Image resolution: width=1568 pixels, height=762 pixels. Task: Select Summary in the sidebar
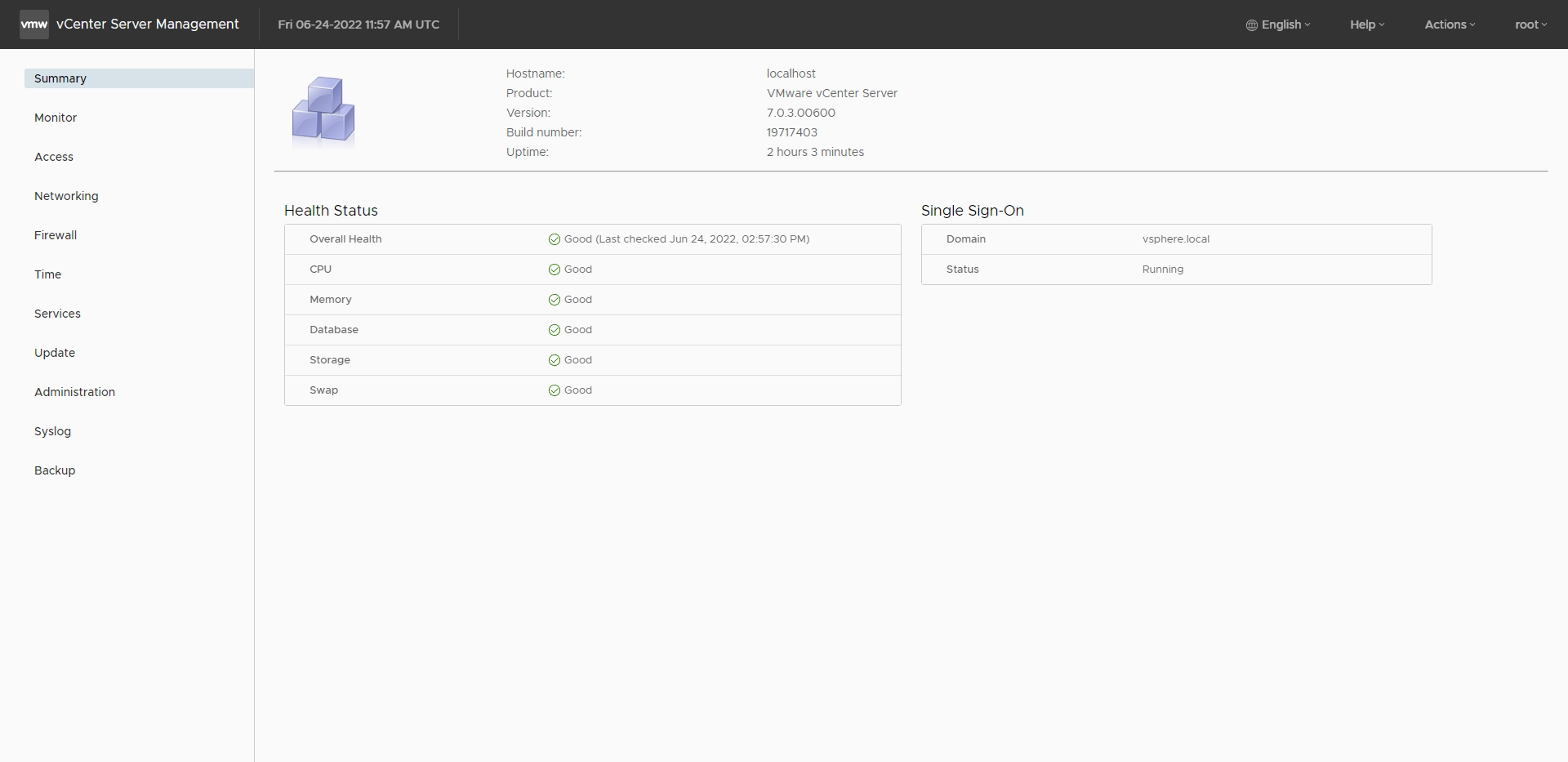coord(139,78)
